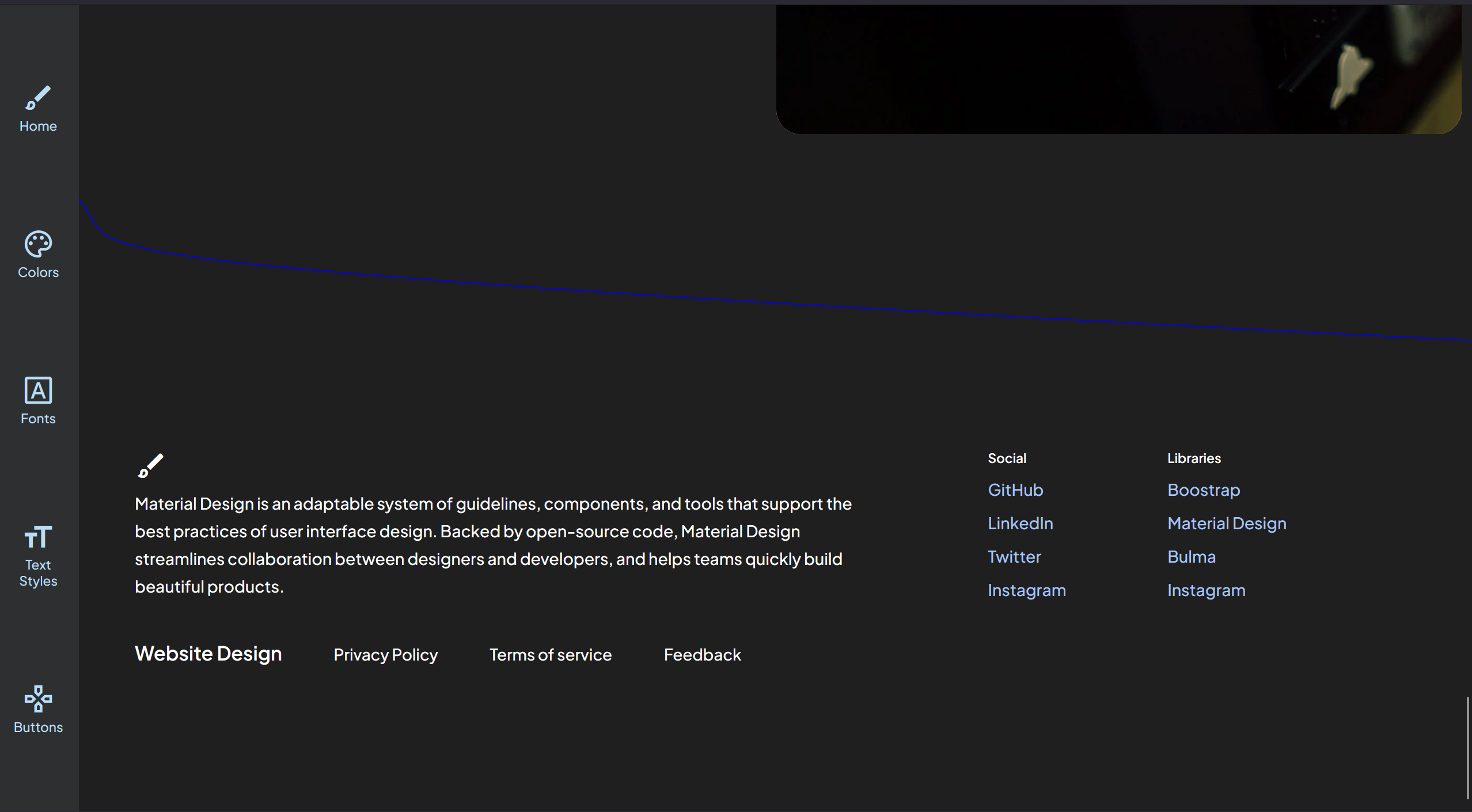
Task: Open the Buttons sidebar label
Action: click(x=38, y=727)
